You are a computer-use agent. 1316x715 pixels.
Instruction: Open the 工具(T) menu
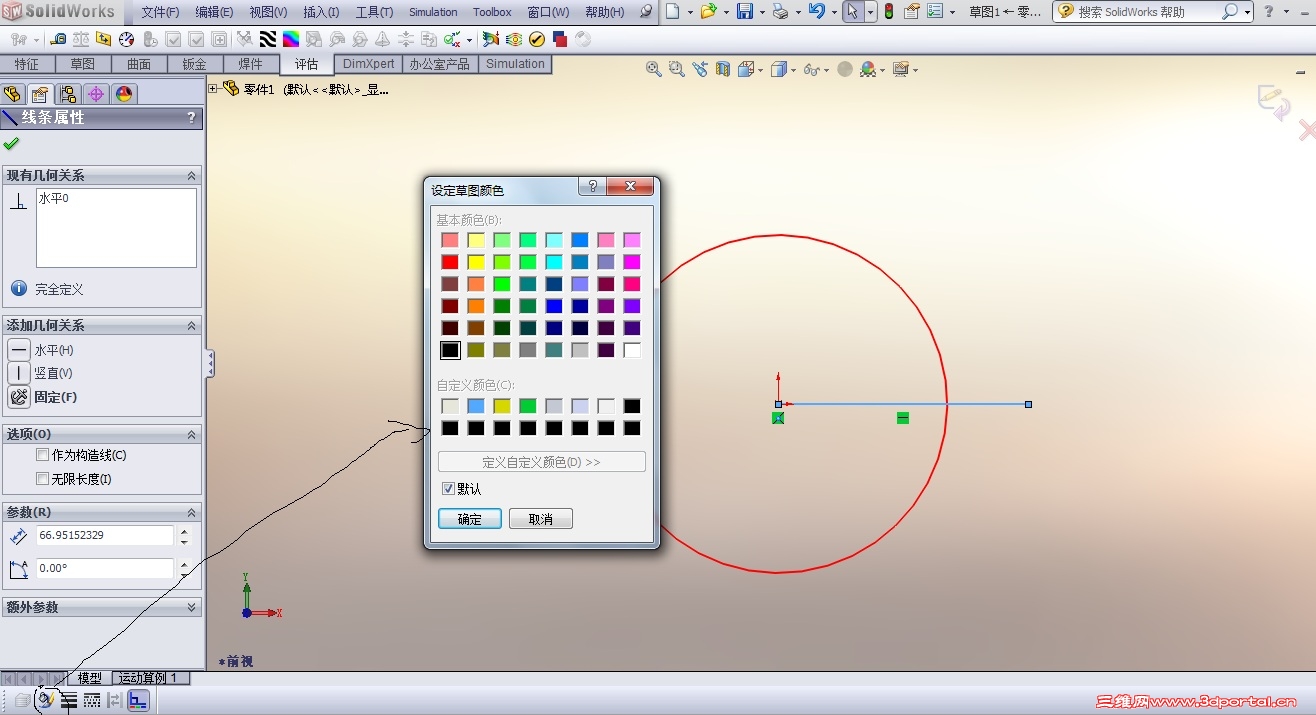[374, 12]
